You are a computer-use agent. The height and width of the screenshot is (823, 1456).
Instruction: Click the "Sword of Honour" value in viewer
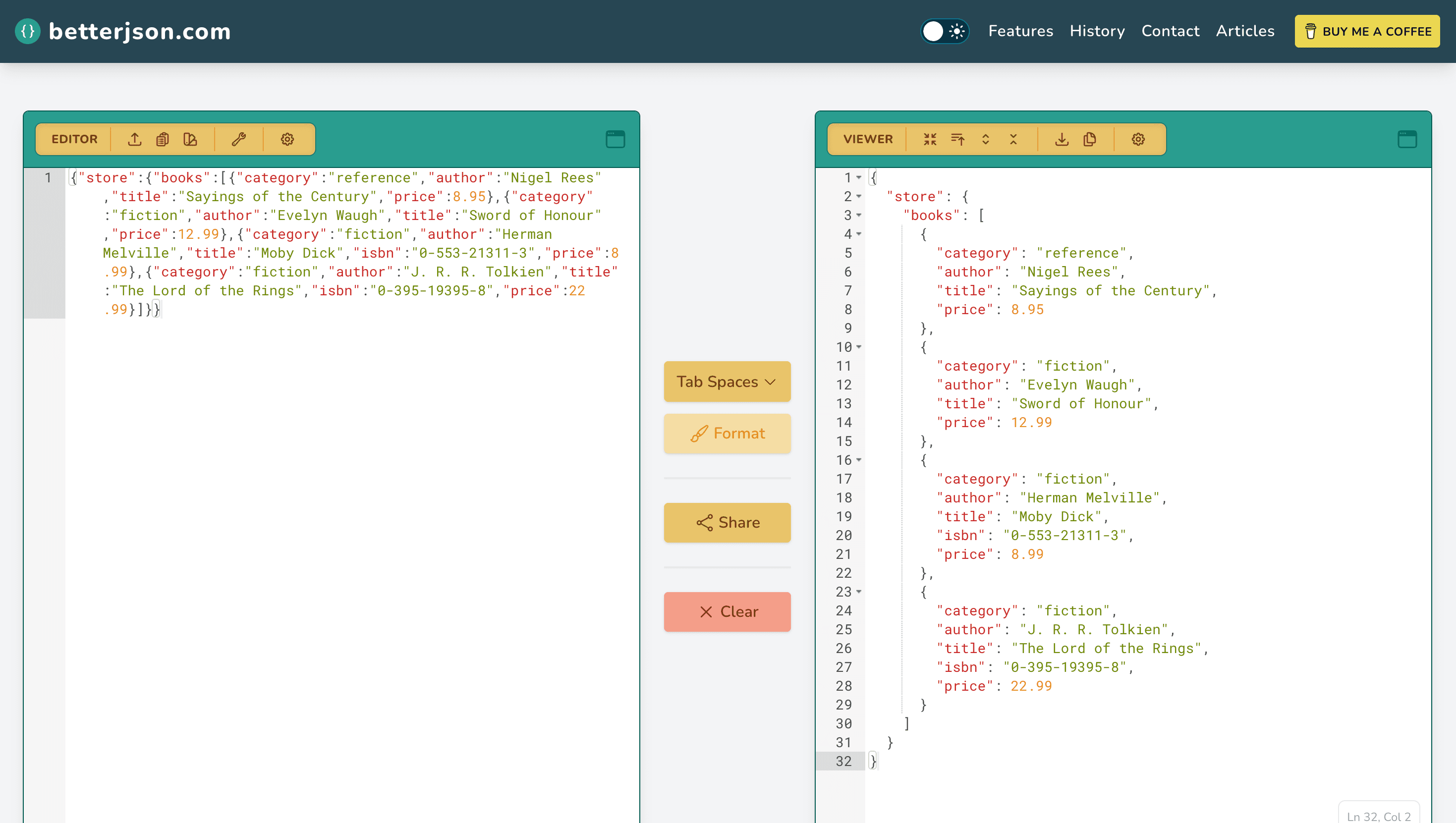click(x=1081, y=404)
